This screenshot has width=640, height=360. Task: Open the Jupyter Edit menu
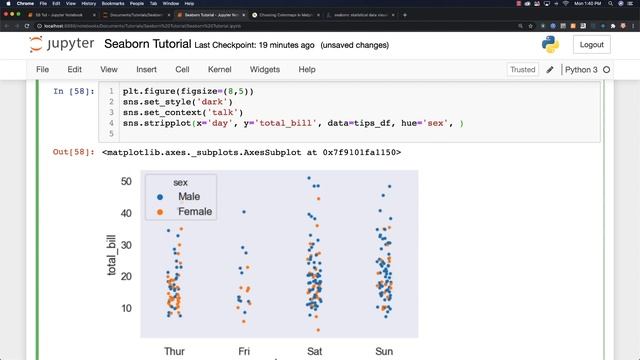pos(74,69)
